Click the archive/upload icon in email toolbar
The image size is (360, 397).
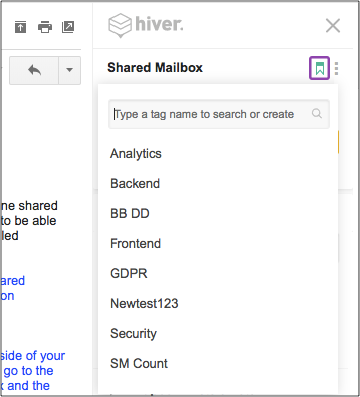(20, 27)
